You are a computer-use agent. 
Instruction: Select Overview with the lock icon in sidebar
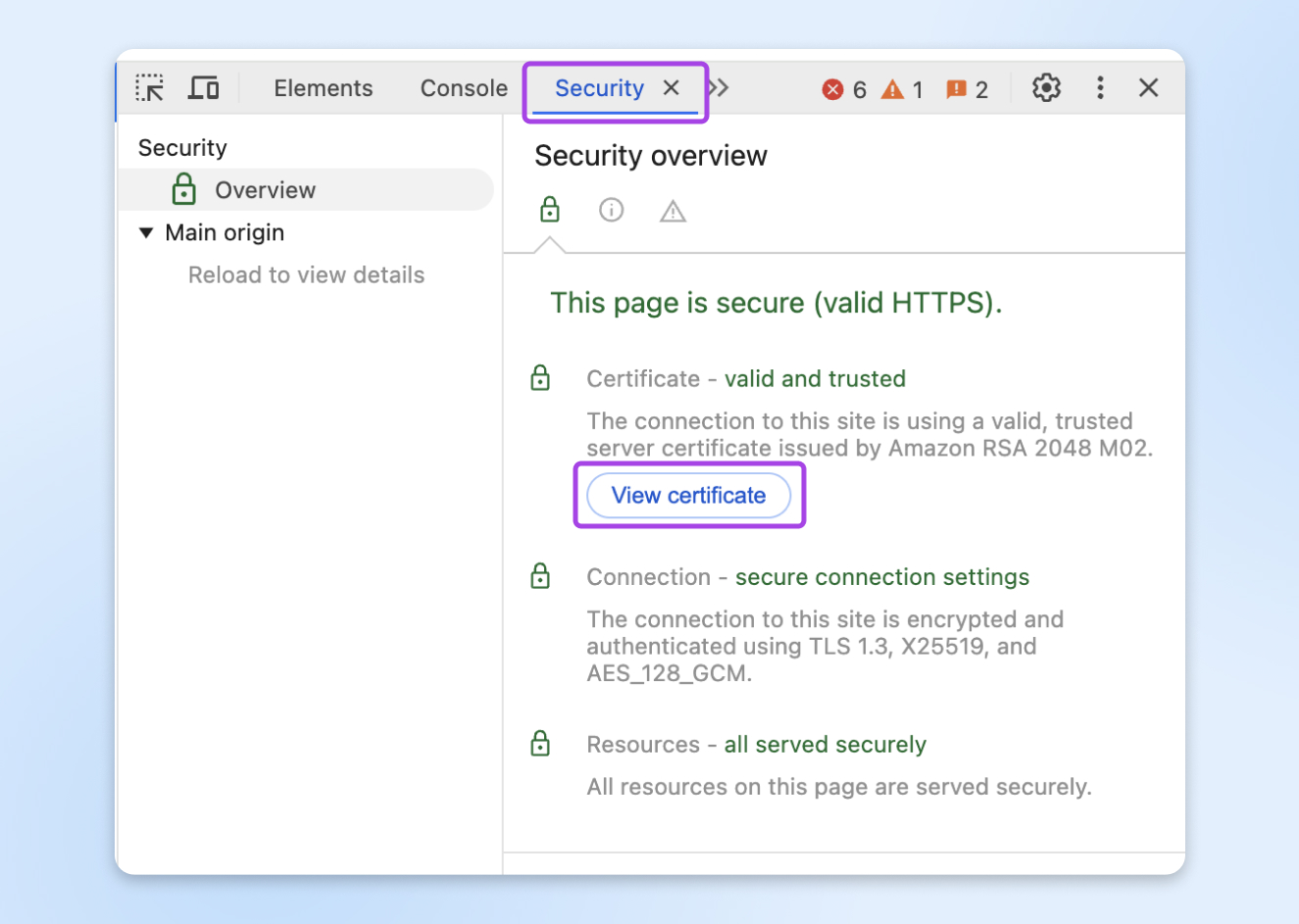click(265, 189)
